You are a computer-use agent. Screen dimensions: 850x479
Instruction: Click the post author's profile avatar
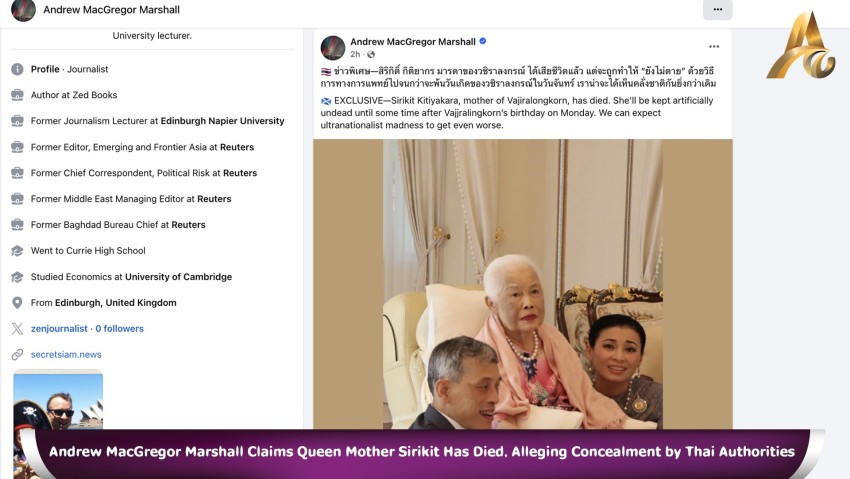point(333,47)
